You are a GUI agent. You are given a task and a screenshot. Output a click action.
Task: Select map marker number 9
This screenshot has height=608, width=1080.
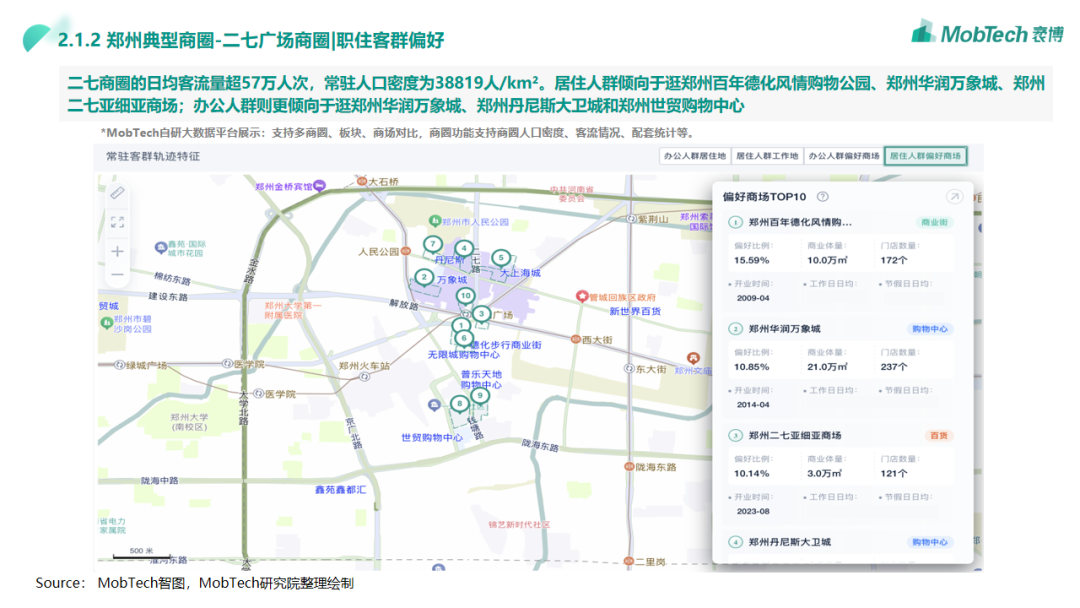tap(481, 396)
